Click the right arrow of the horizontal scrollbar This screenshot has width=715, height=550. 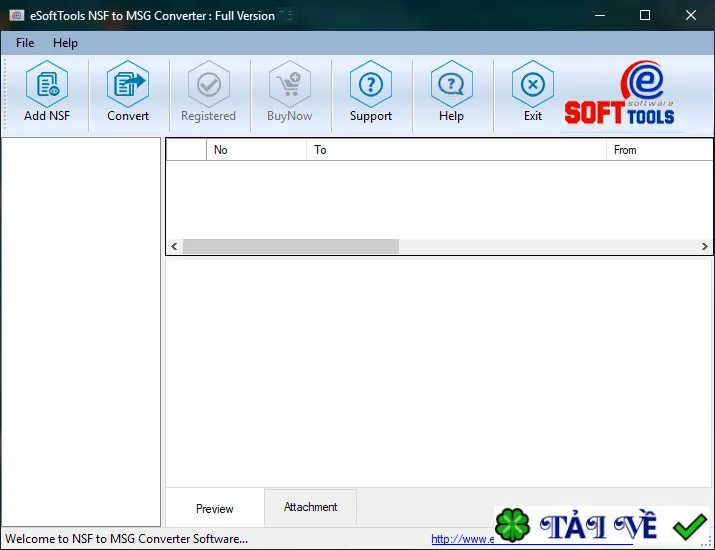(705, 246)
